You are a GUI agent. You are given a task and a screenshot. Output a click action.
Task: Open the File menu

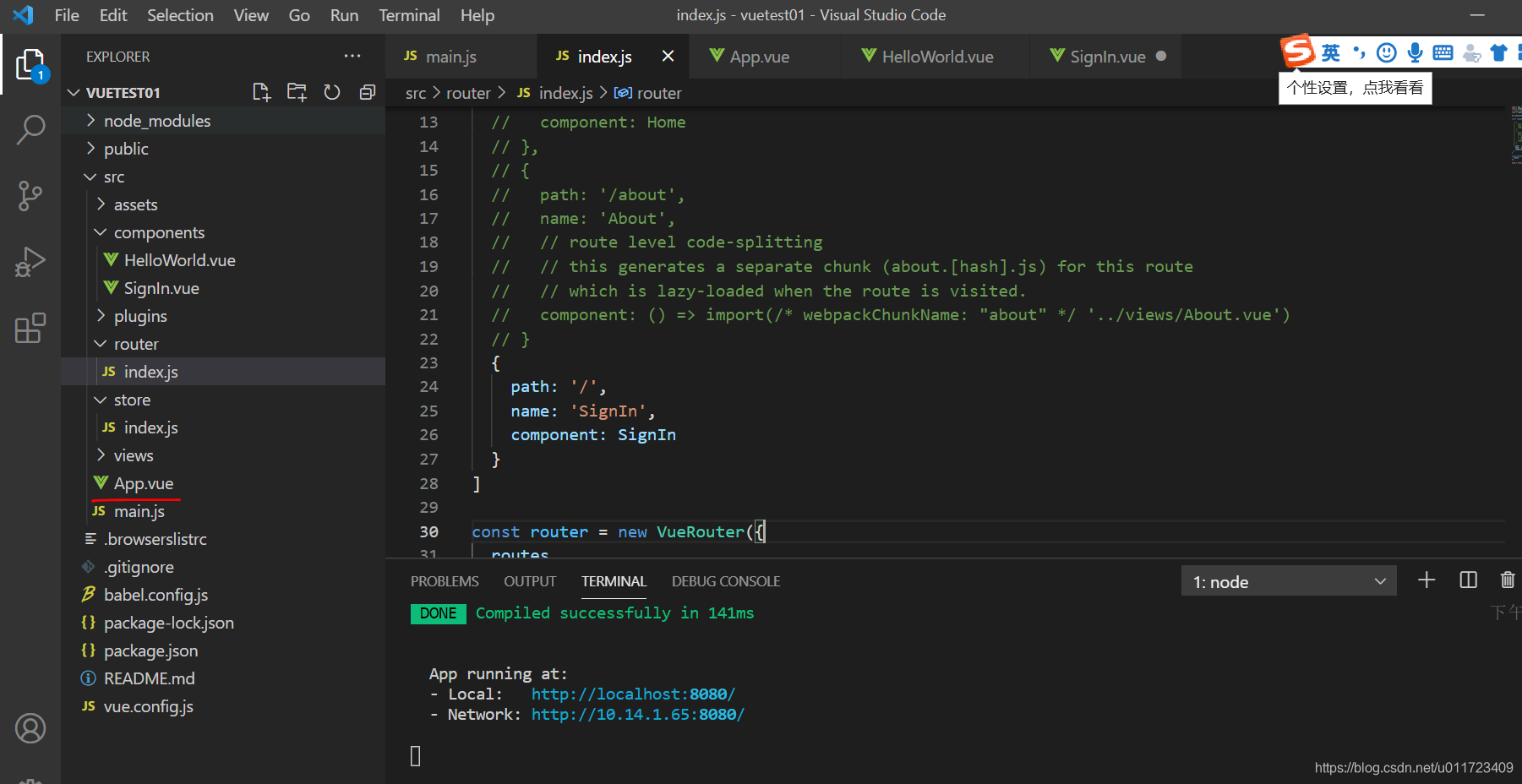point(67,15)
